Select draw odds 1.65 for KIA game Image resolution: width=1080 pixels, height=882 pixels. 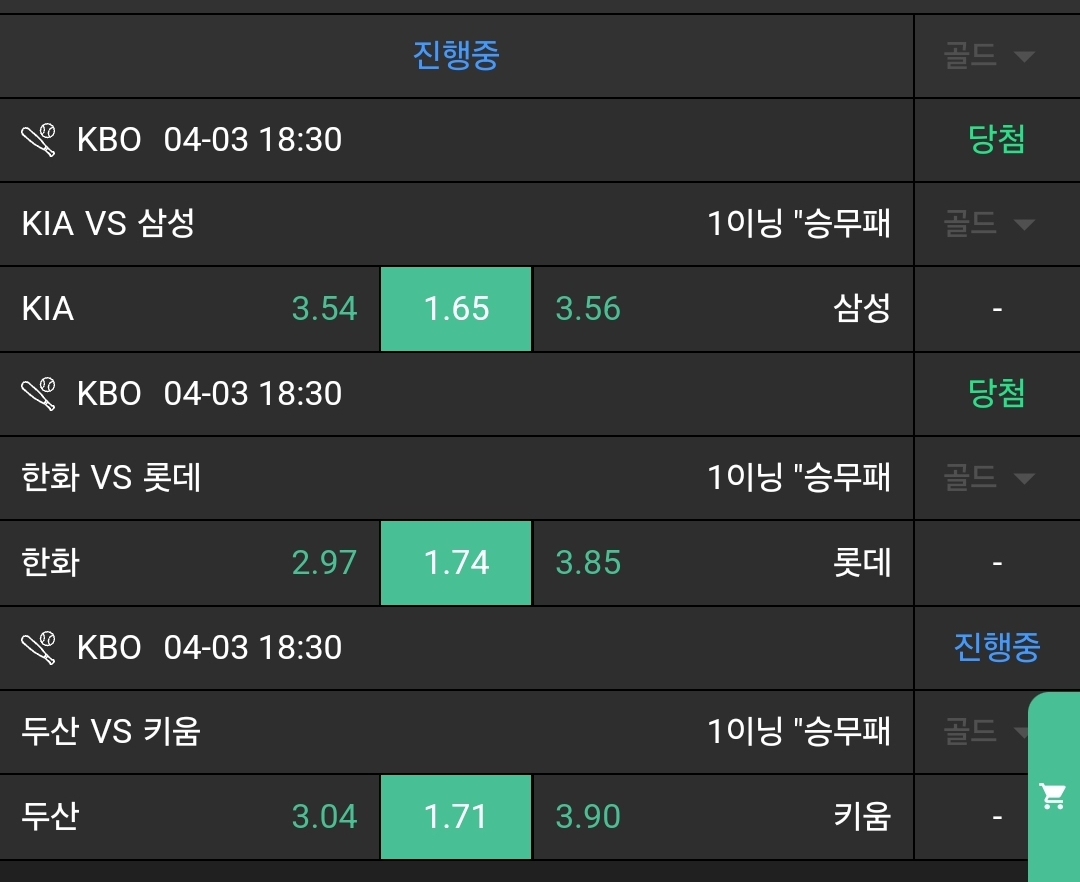tap(456, 309)
